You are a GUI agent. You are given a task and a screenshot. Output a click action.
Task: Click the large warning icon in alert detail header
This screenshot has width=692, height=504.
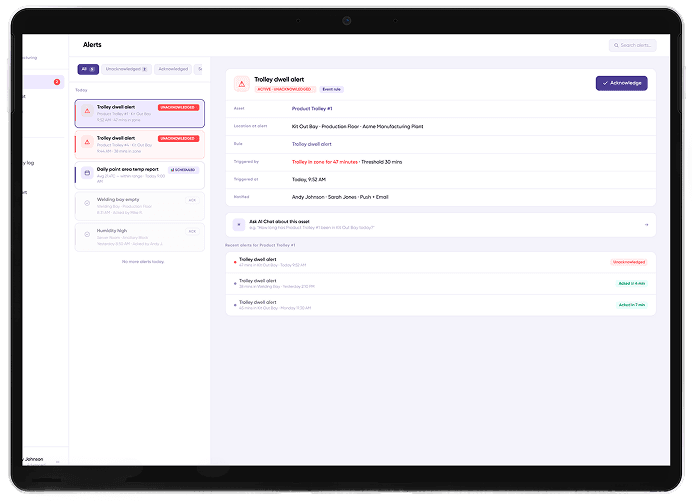(x=241, y=83)
